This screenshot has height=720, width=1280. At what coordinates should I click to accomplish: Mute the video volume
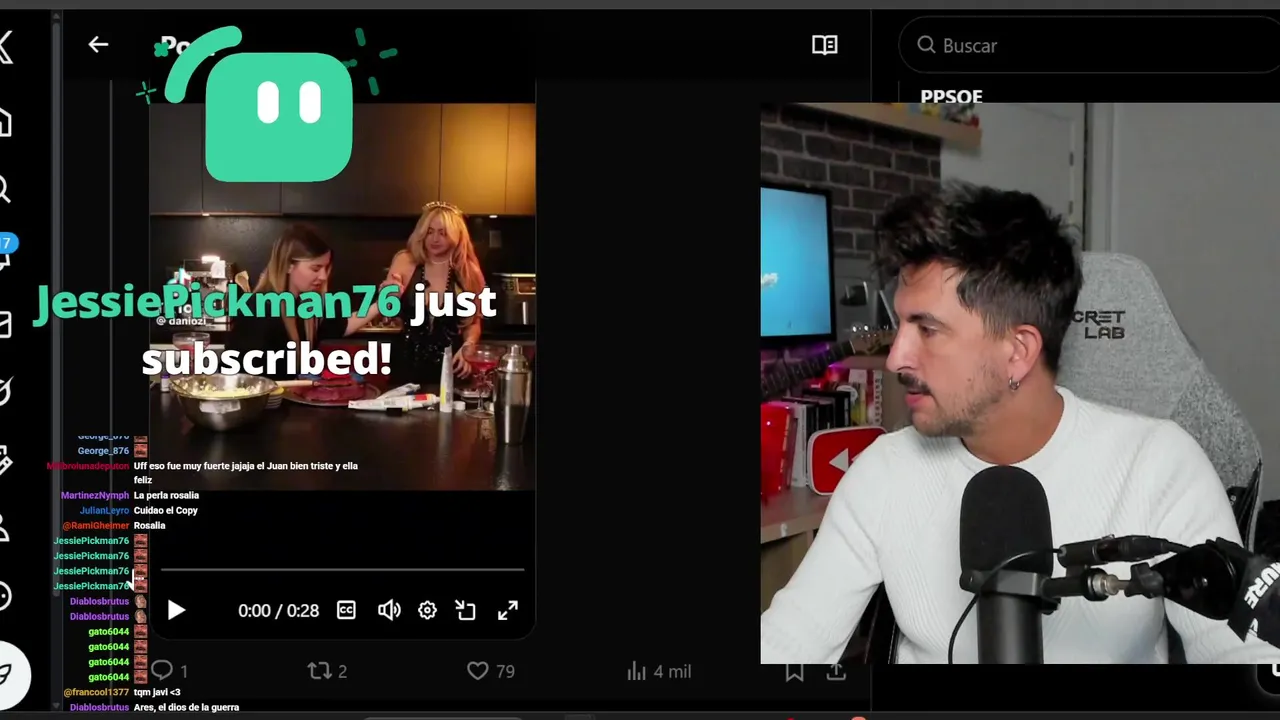point(389,610)
